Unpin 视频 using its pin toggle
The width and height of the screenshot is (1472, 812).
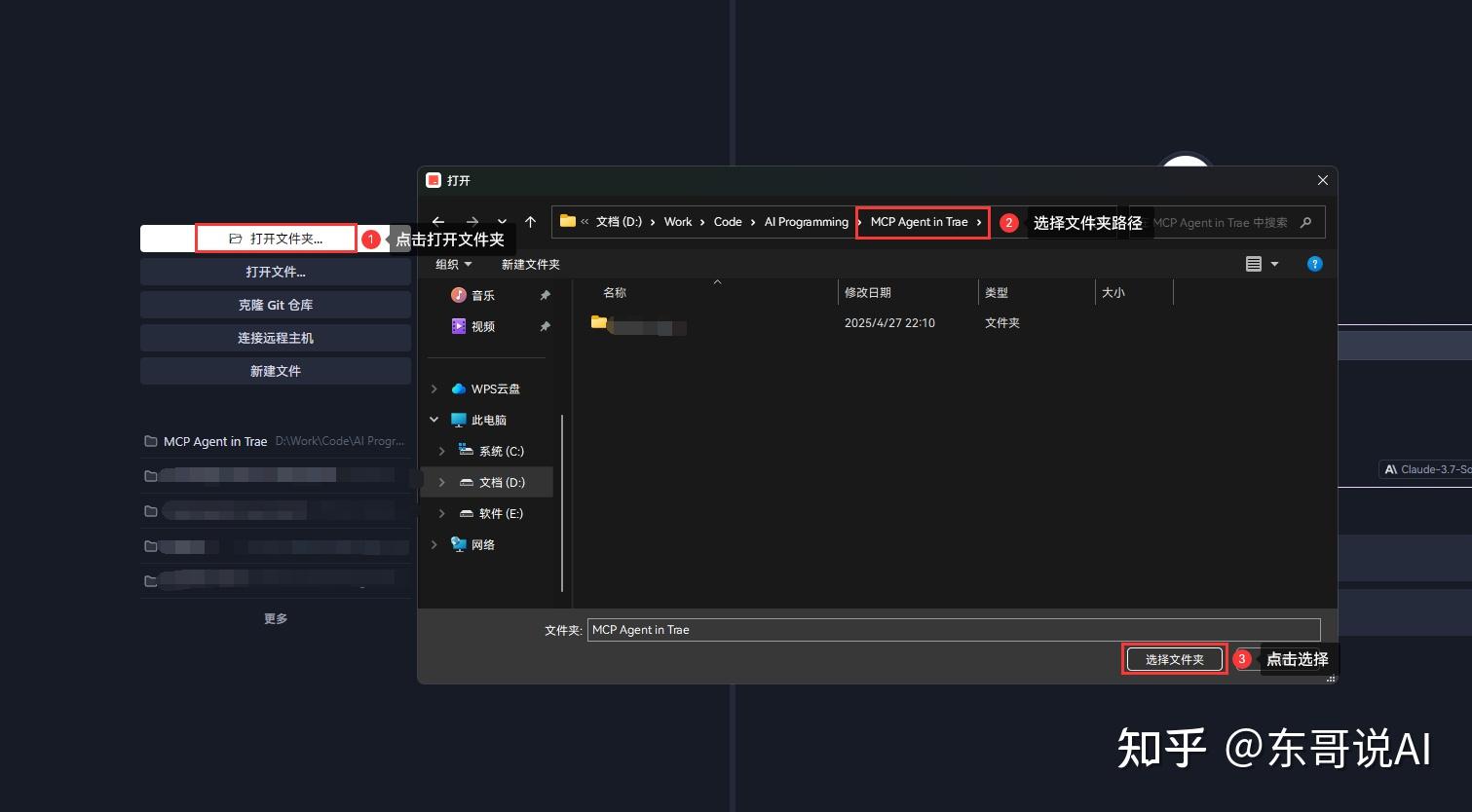[546, 326]
